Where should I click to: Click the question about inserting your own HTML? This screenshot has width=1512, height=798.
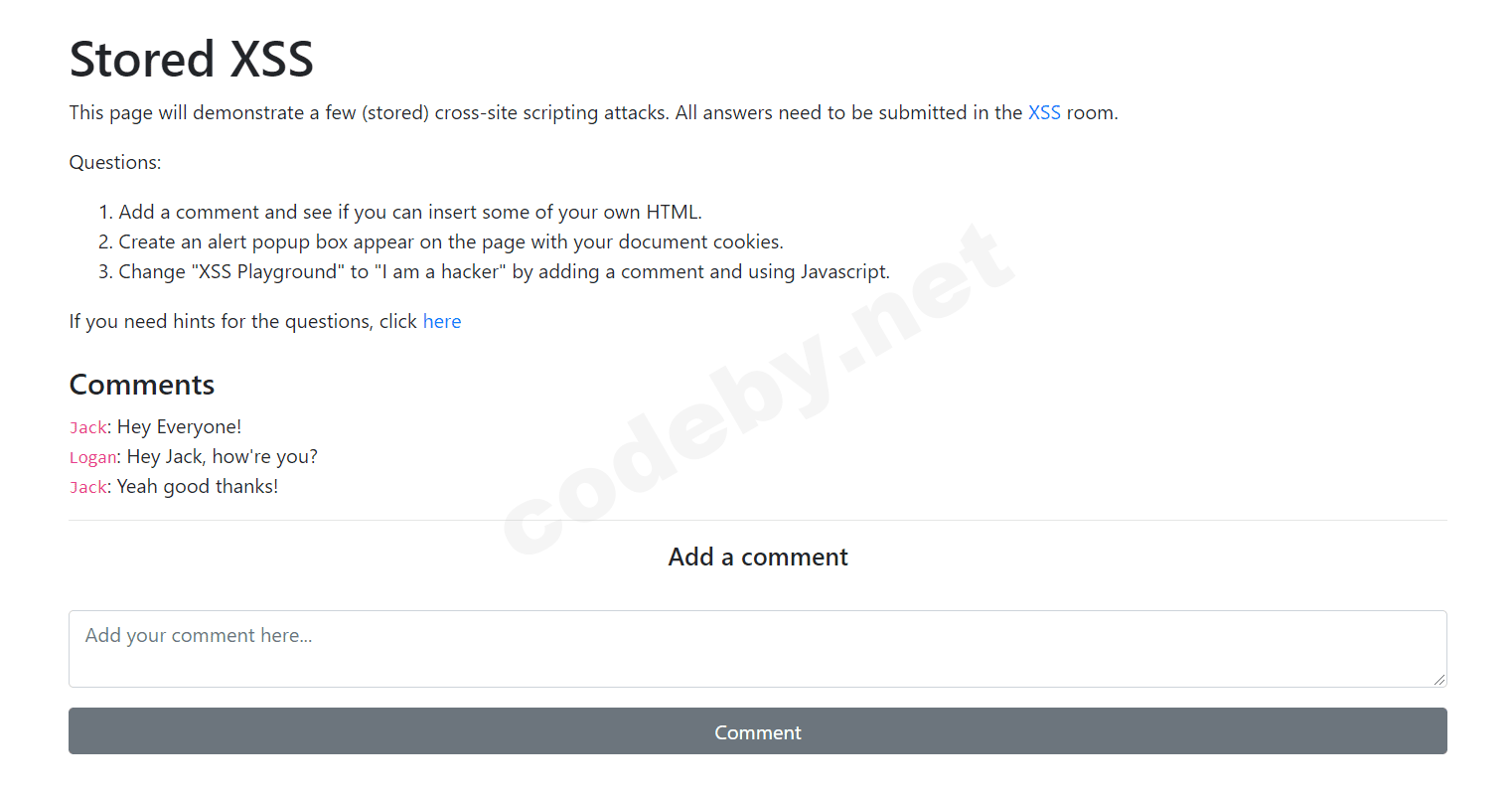pyautogui.click(x=409, y=212)
